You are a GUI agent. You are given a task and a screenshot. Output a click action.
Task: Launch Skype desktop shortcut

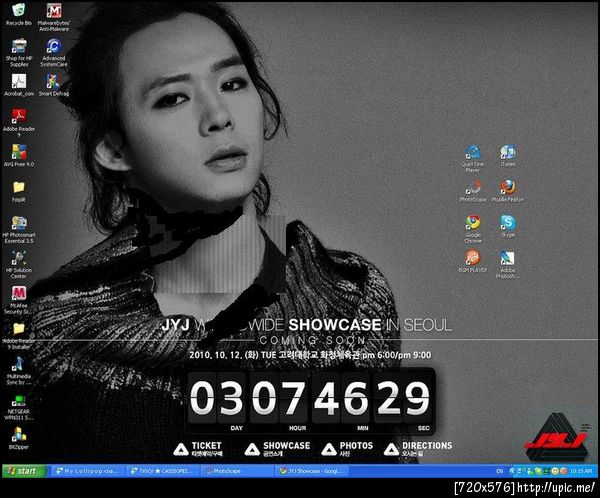coord(508,226)
